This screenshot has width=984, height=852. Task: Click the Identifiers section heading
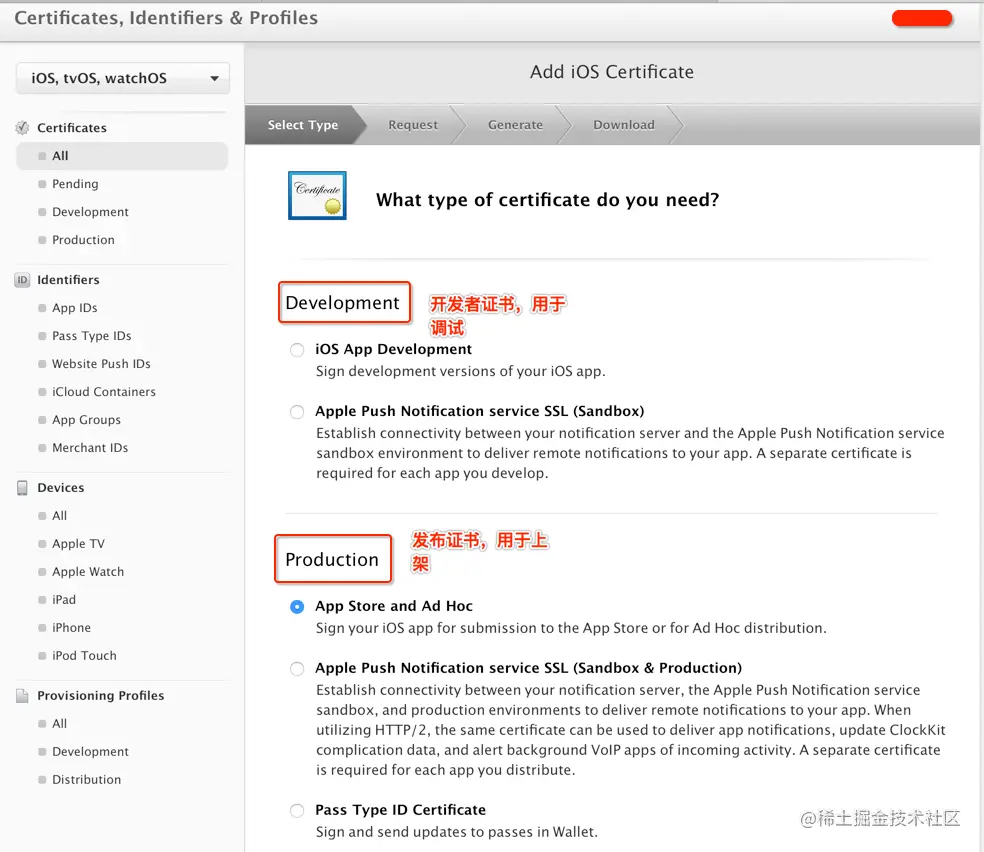tap(68, 280)
